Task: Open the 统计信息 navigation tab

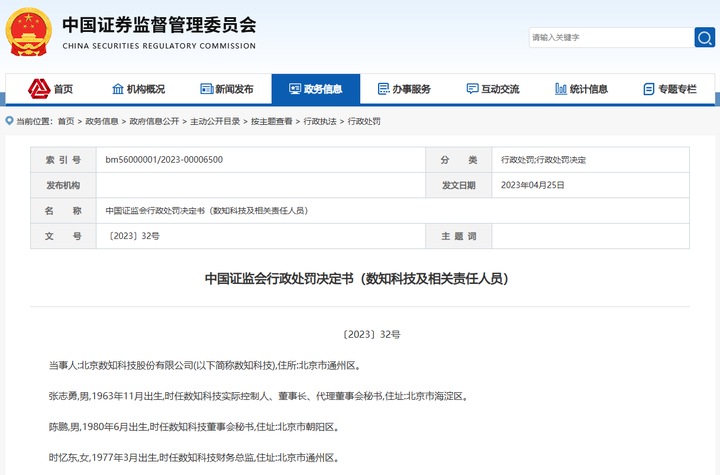Action: pos(582,89)
